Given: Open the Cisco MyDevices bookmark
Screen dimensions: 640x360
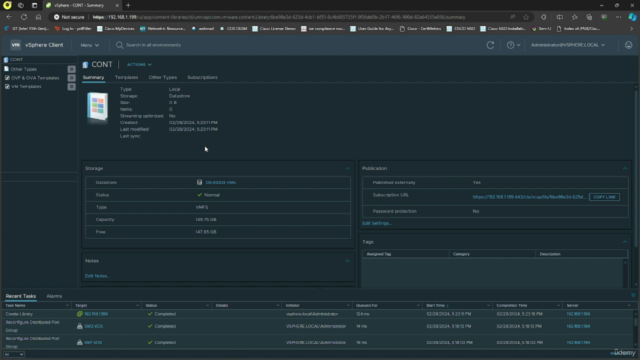Looking at the screenshot, I should (x=116, y=29).
